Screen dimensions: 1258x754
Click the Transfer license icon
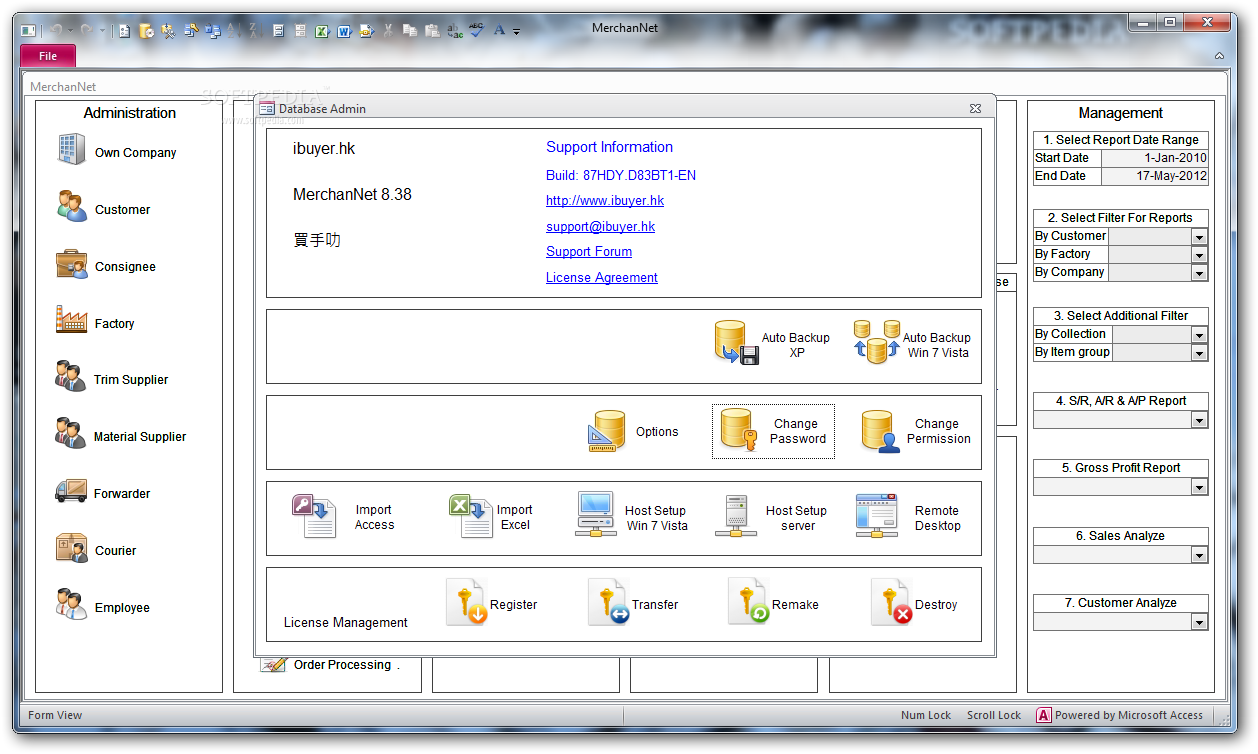608,602
